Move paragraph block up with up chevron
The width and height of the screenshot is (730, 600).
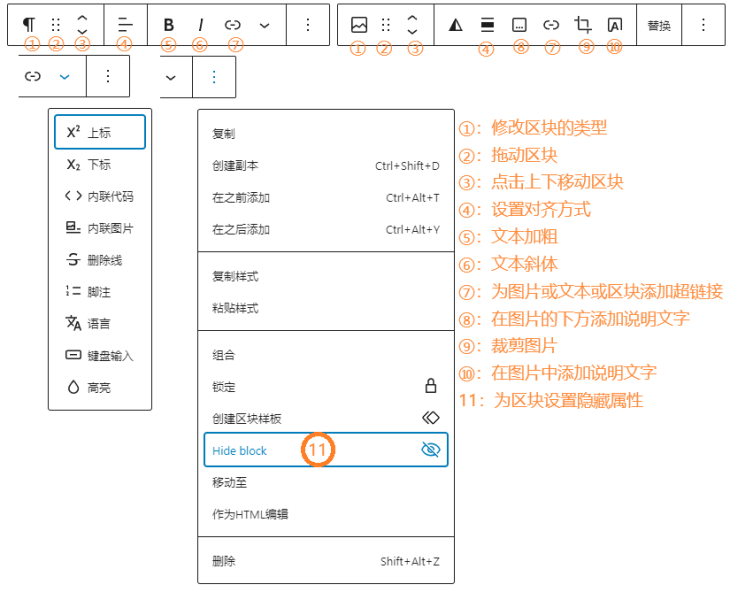(82, 18)
